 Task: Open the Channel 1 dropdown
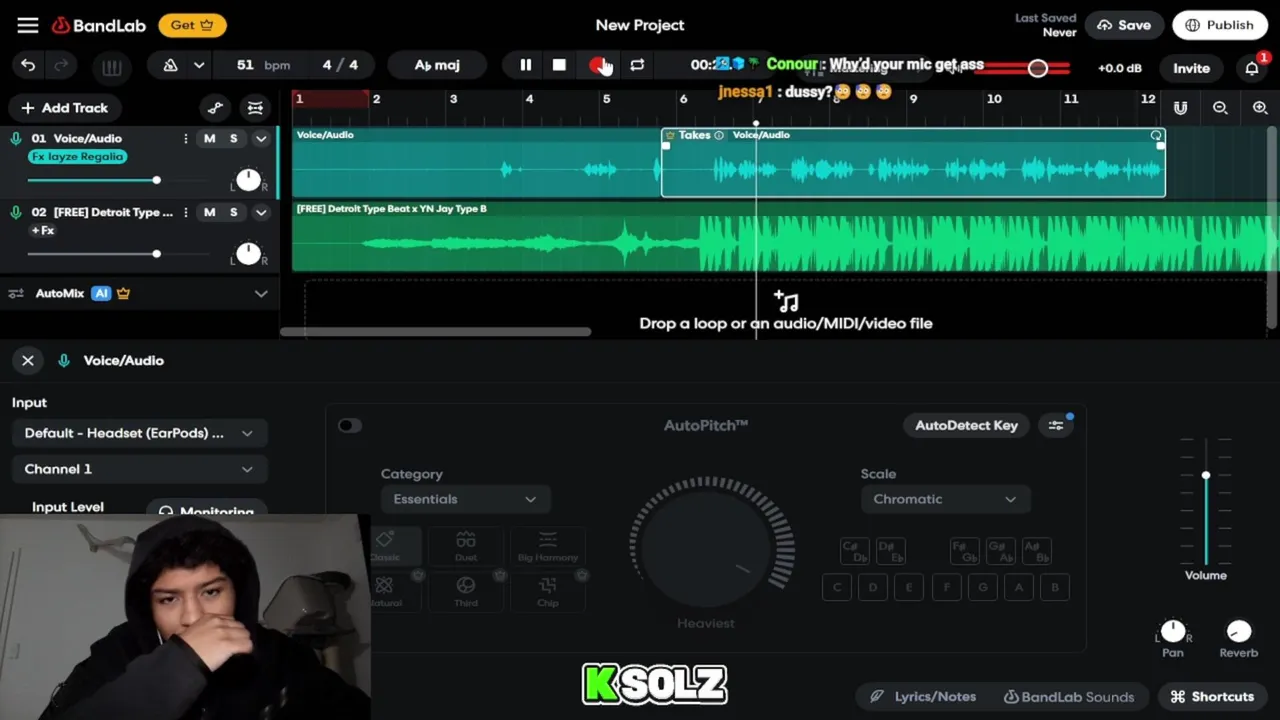[139, 469]
